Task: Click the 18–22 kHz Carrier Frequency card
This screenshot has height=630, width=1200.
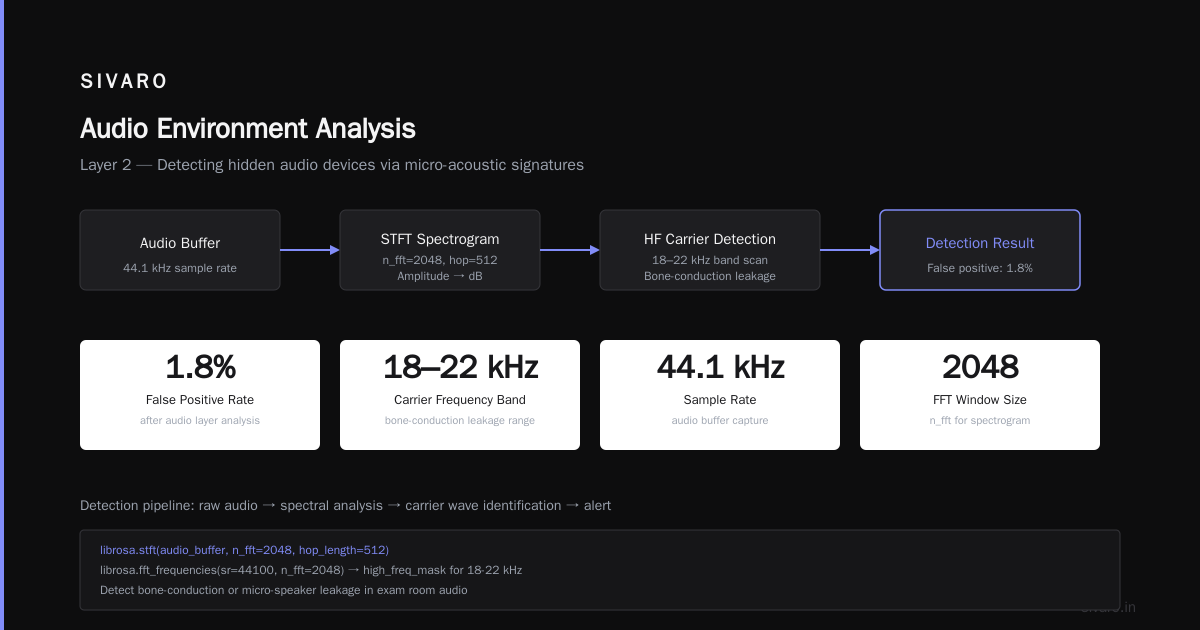Action: (x=460, y=395)
